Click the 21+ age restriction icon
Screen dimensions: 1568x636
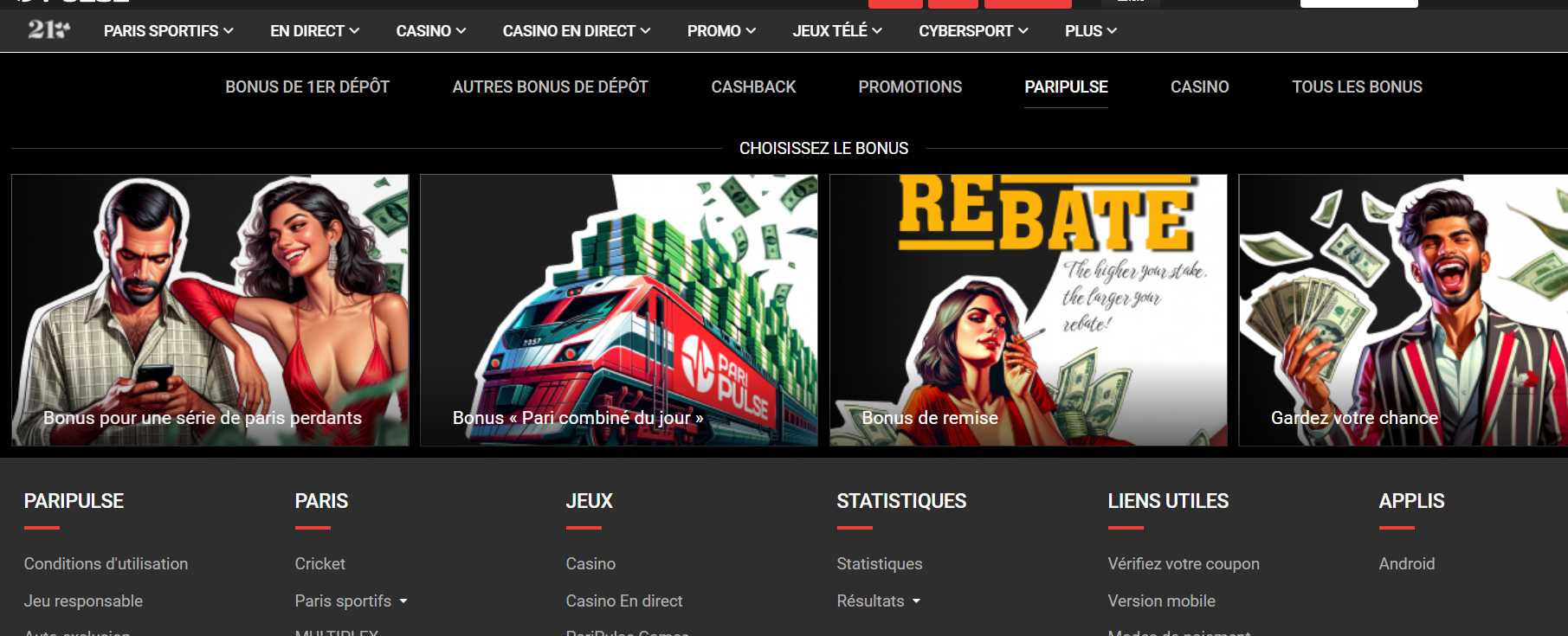pos(48,30)
